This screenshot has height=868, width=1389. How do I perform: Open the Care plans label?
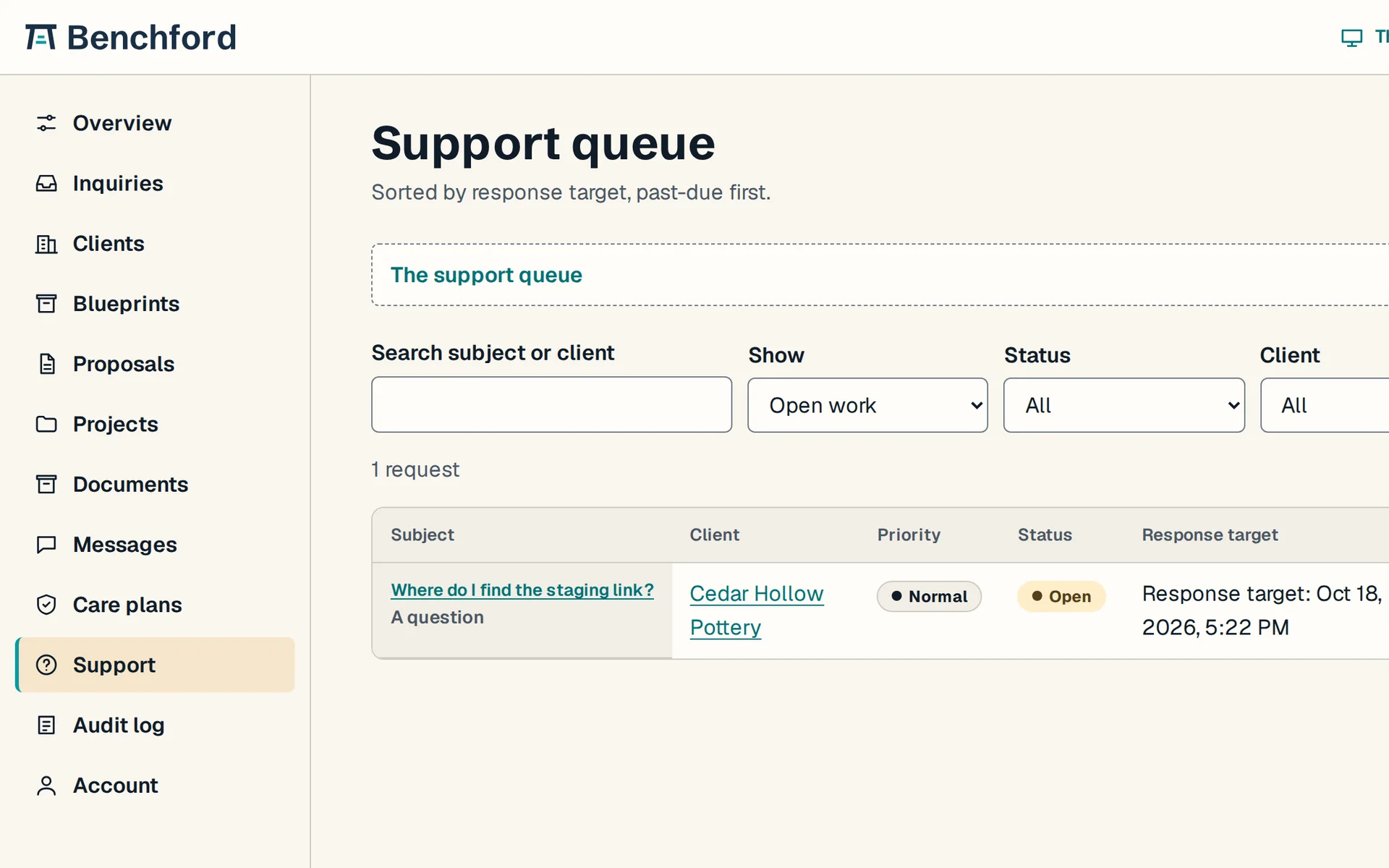pyautogui.click(x=127, y=605)
